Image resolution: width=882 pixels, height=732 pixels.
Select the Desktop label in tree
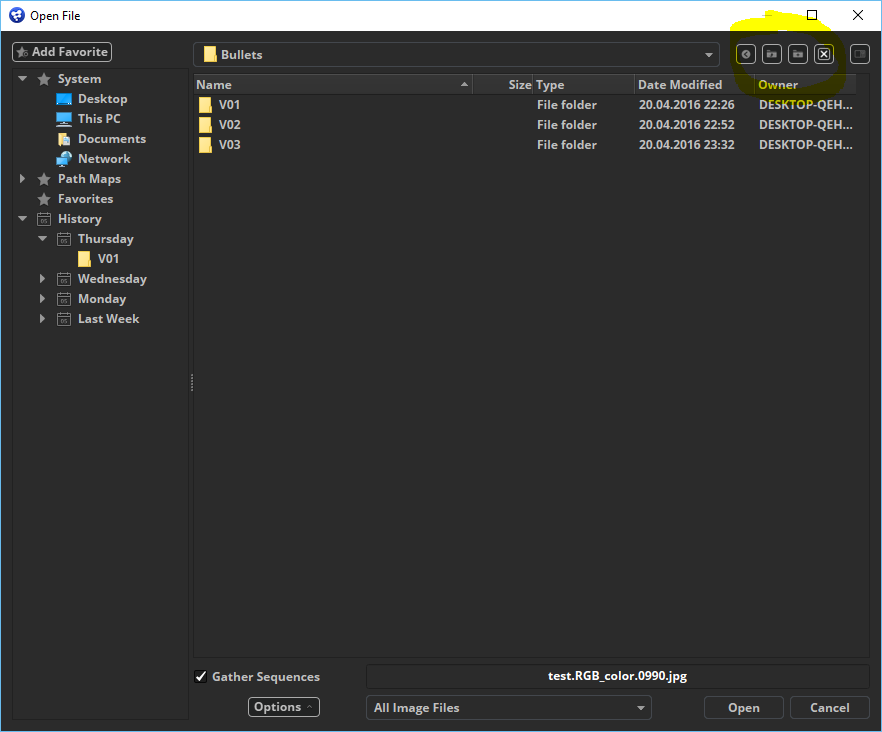pyautogui.click(x=102, y=99)
